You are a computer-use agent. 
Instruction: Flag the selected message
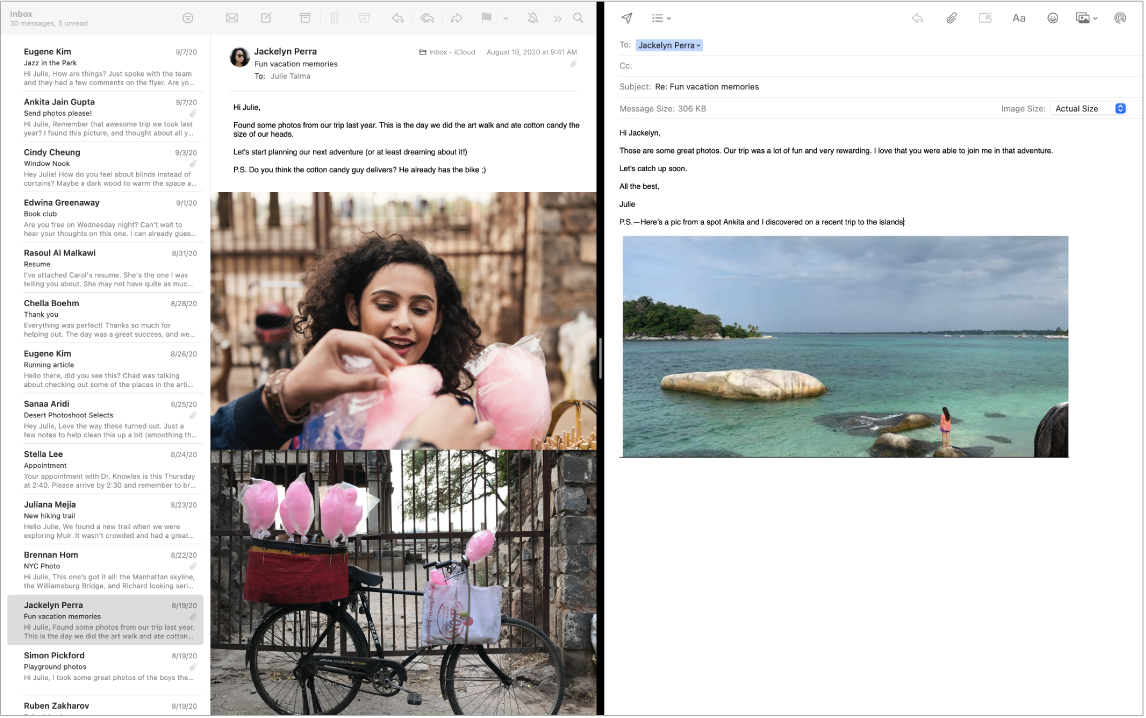(486, 17)
